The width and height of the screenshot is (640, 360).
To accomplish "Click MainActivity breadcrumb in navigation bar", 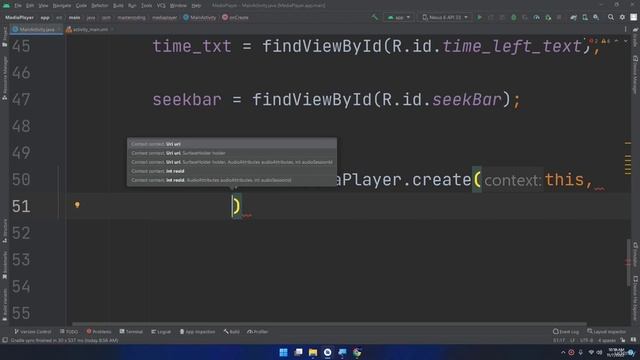I will click(x=200, y=18).
